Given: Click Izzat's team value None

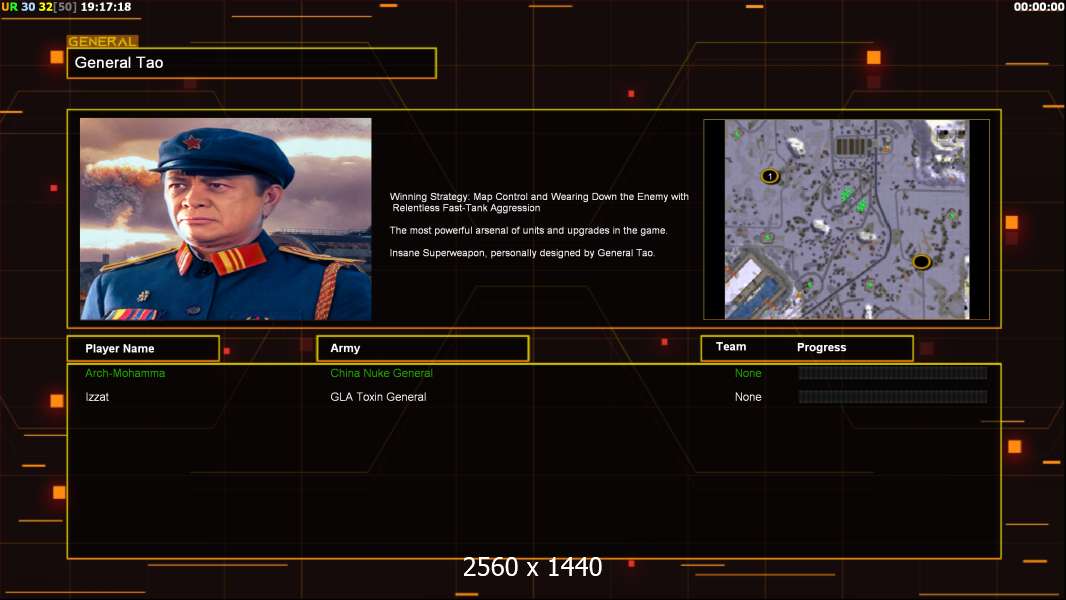Looking at the screenshot, I should click(x=748, y=397).
